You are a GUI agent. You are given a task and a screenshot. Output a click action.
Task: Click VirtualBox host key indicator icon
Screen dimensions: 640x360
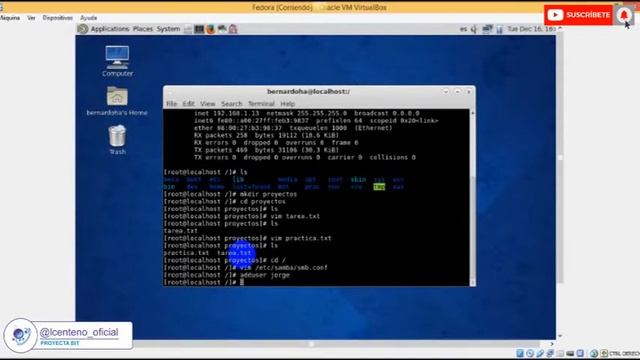(x=604, y=353)
